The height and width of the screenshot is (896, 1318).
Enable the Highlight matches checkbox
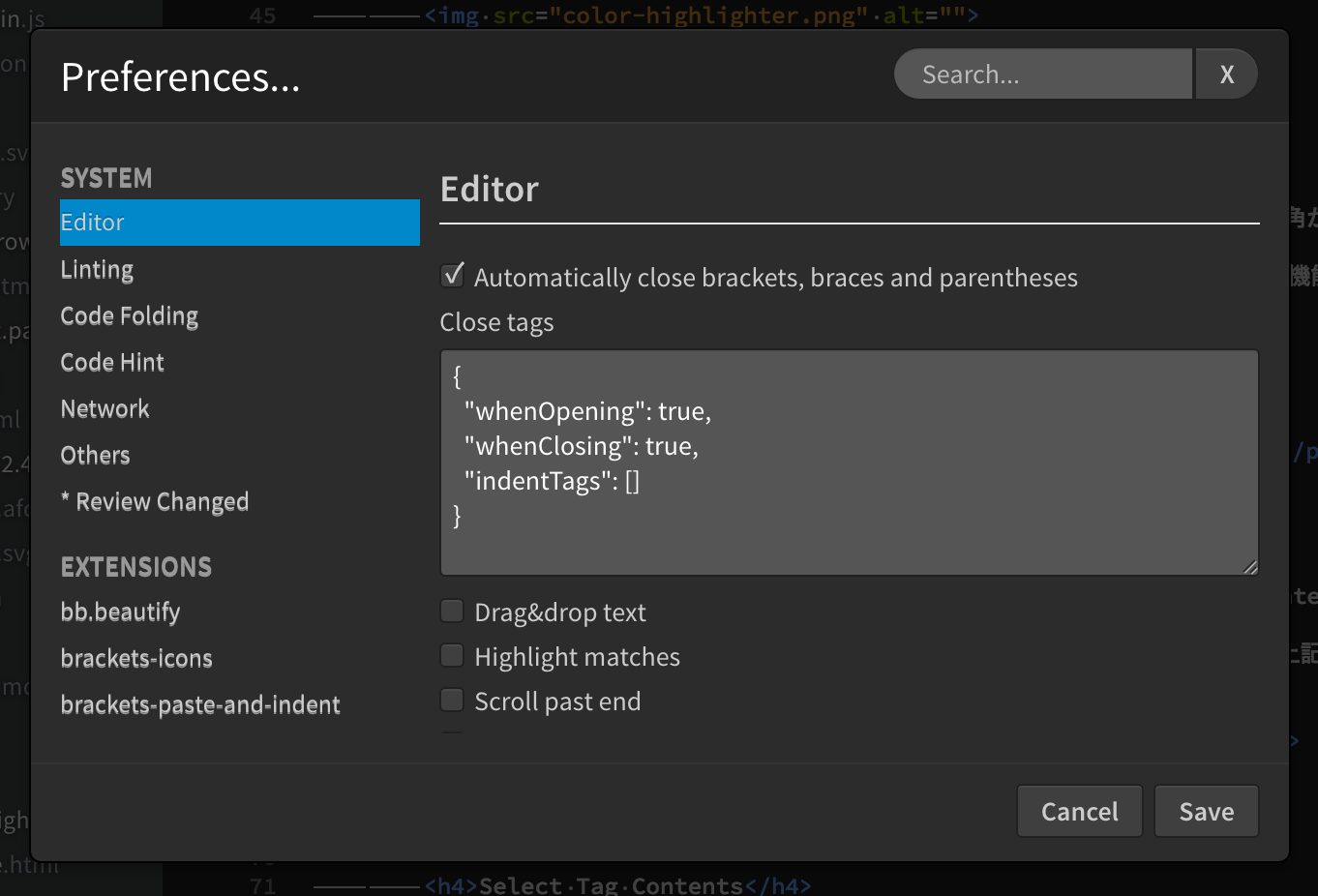click(x=452, y=655)
